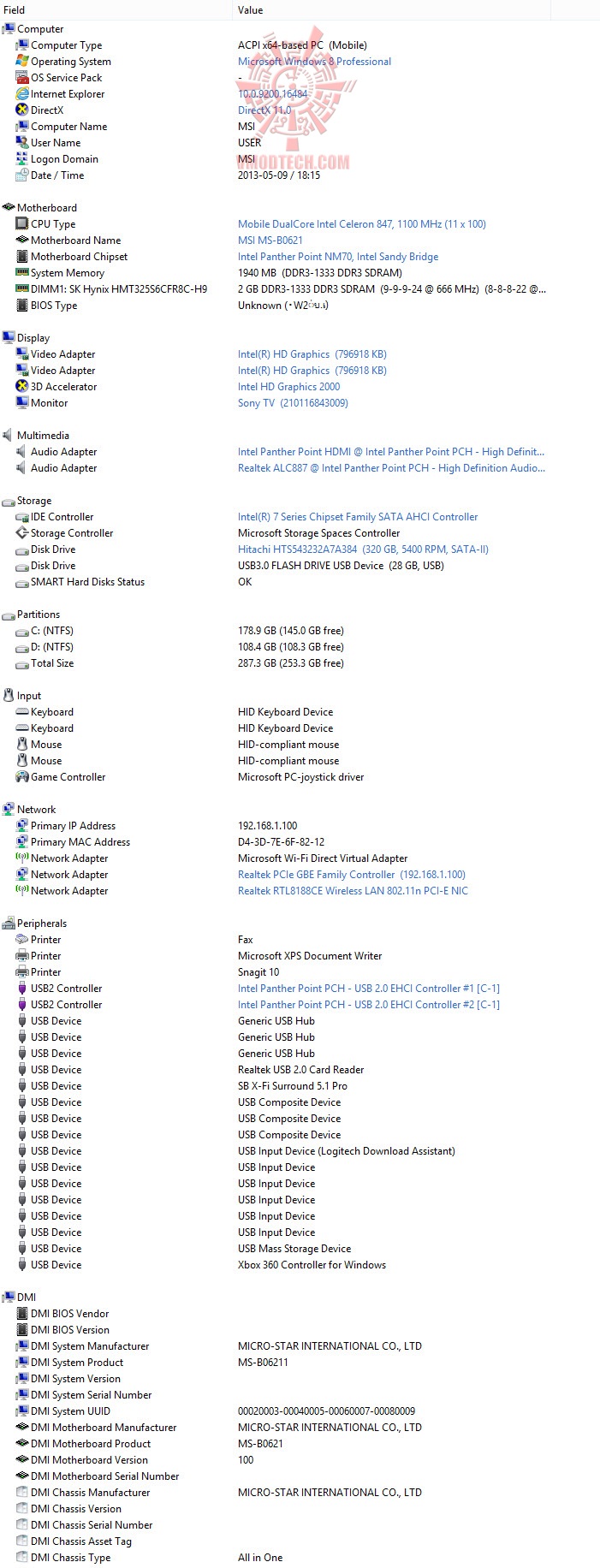Click the Game Controller icon
This screenshot has width=600, height=1568.
(x=22, y=777)
